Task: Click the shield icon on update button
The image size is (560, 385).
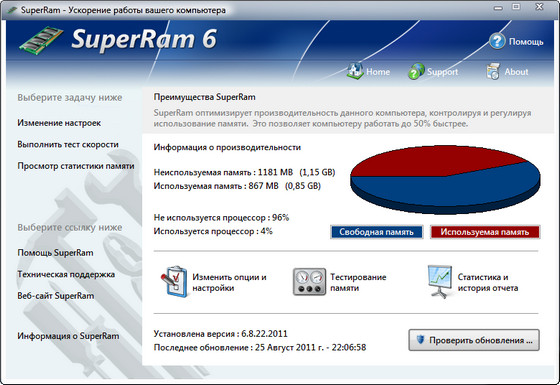Action: [x=421, y=340]
